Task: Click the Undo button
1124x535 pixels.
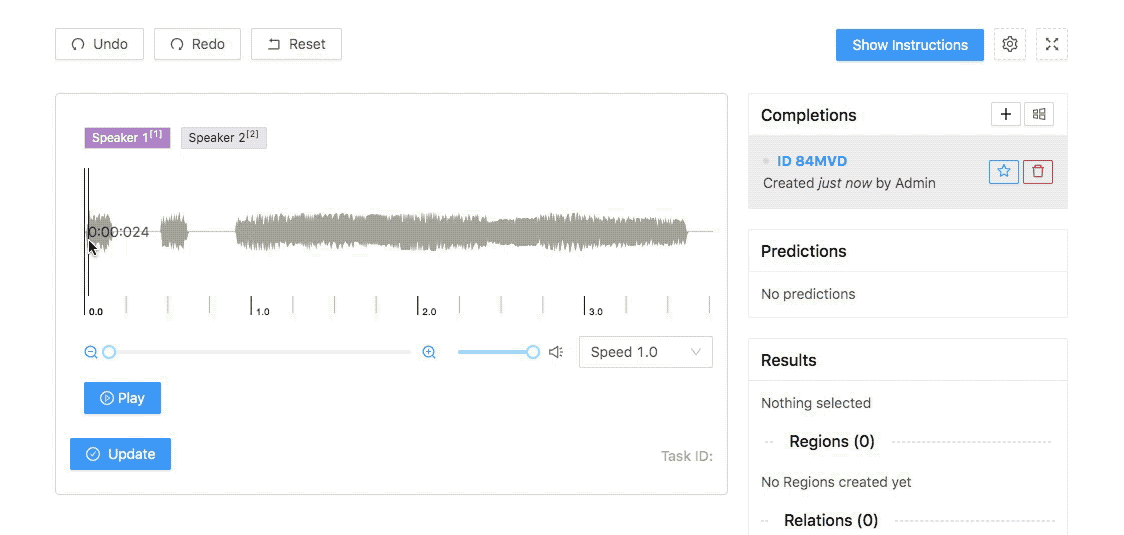Action: tap(99, 44)
